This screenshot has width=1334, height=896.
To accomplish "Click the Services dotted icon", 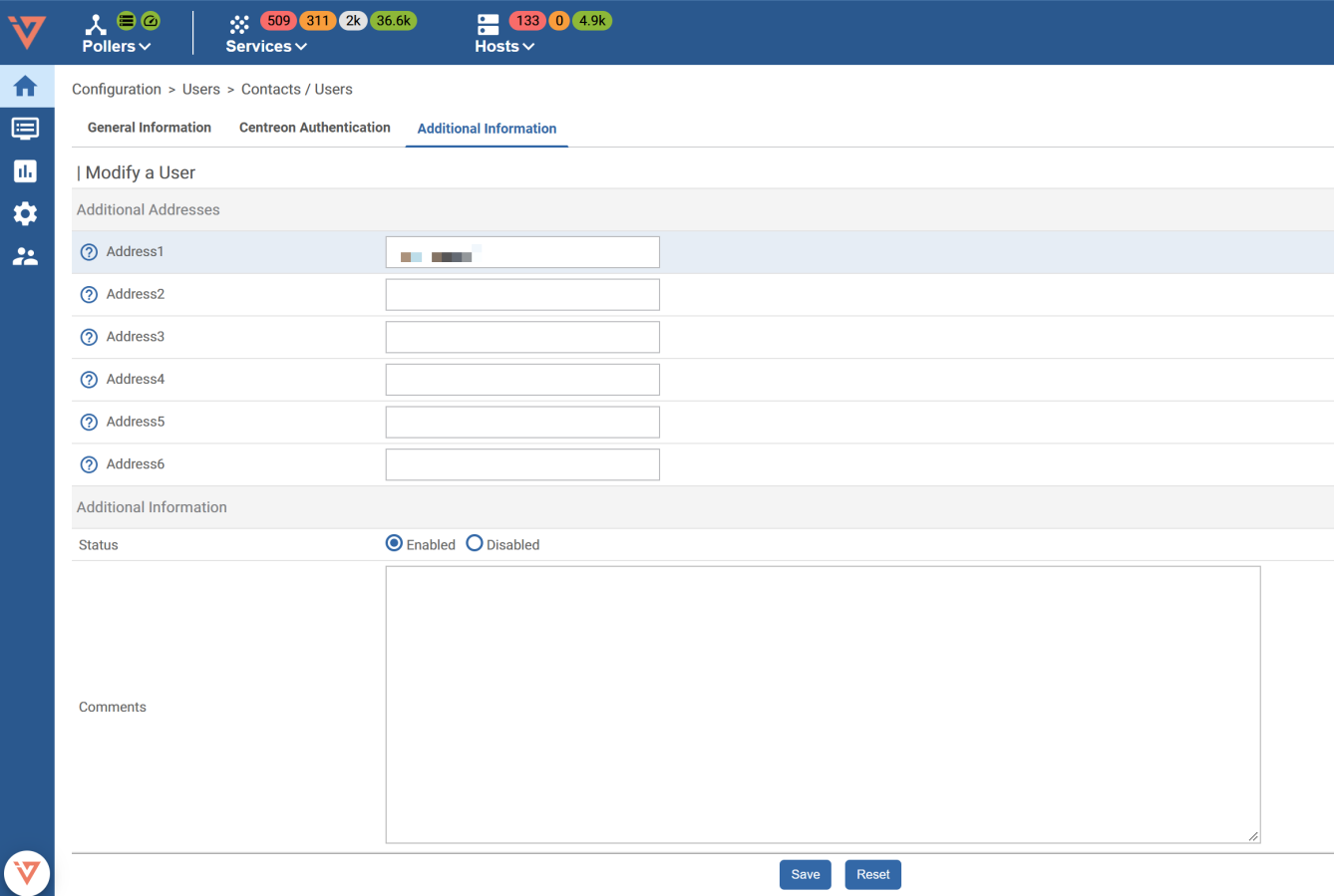I will pos(239,25).
